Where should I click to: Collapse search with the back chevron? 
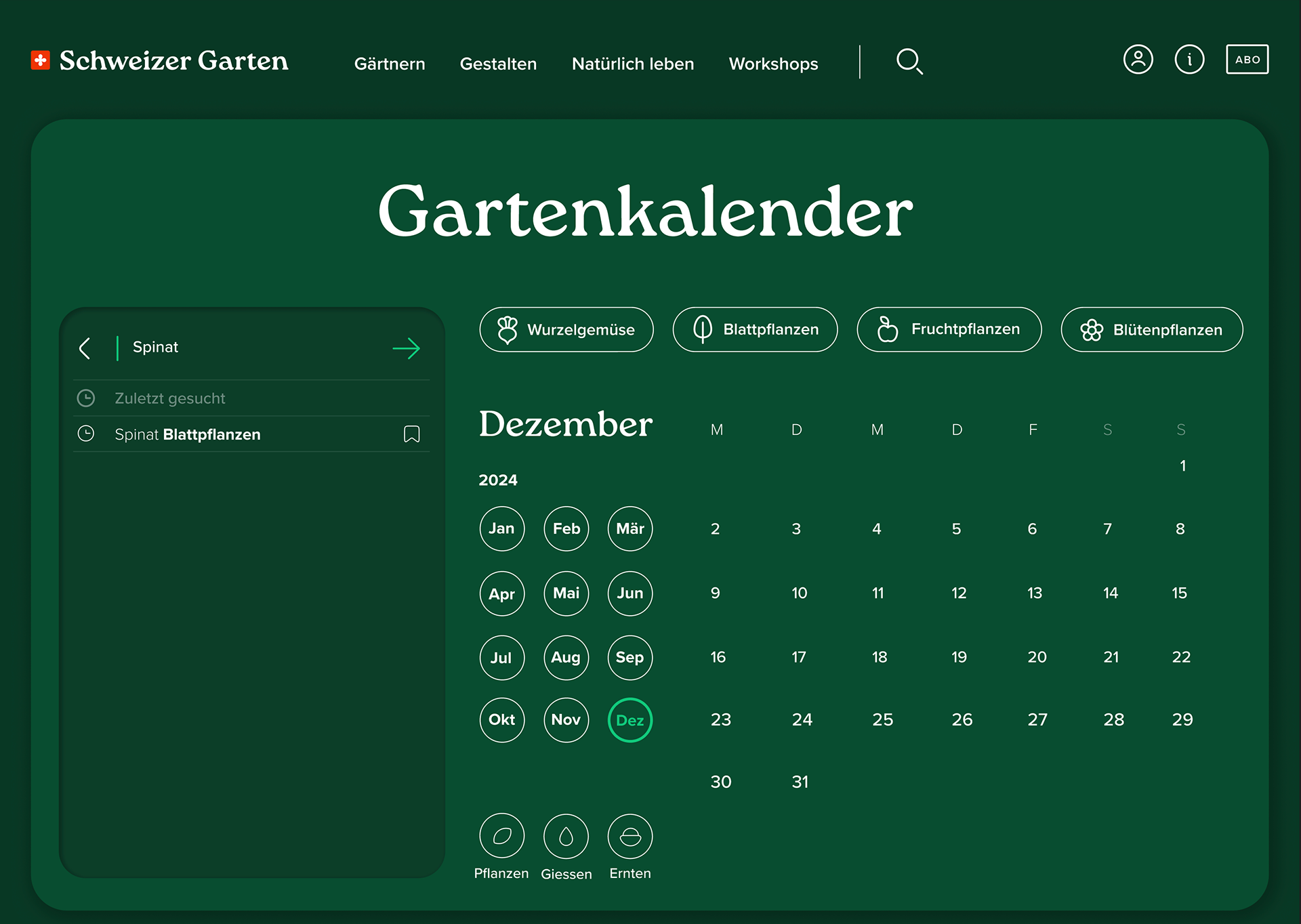[85, 348]
